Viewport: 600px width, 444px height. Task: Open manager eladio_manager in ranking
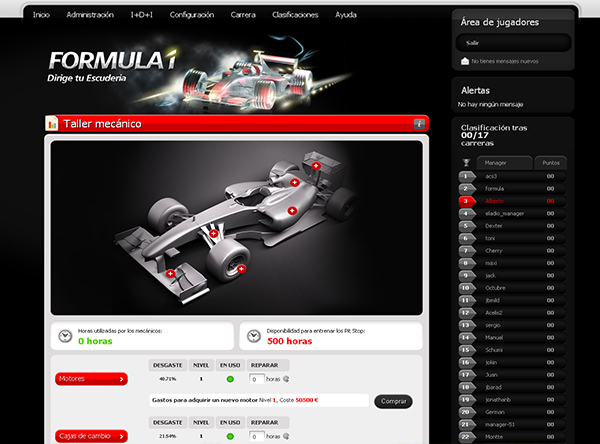pyautogui.click(x=504, y=213)
